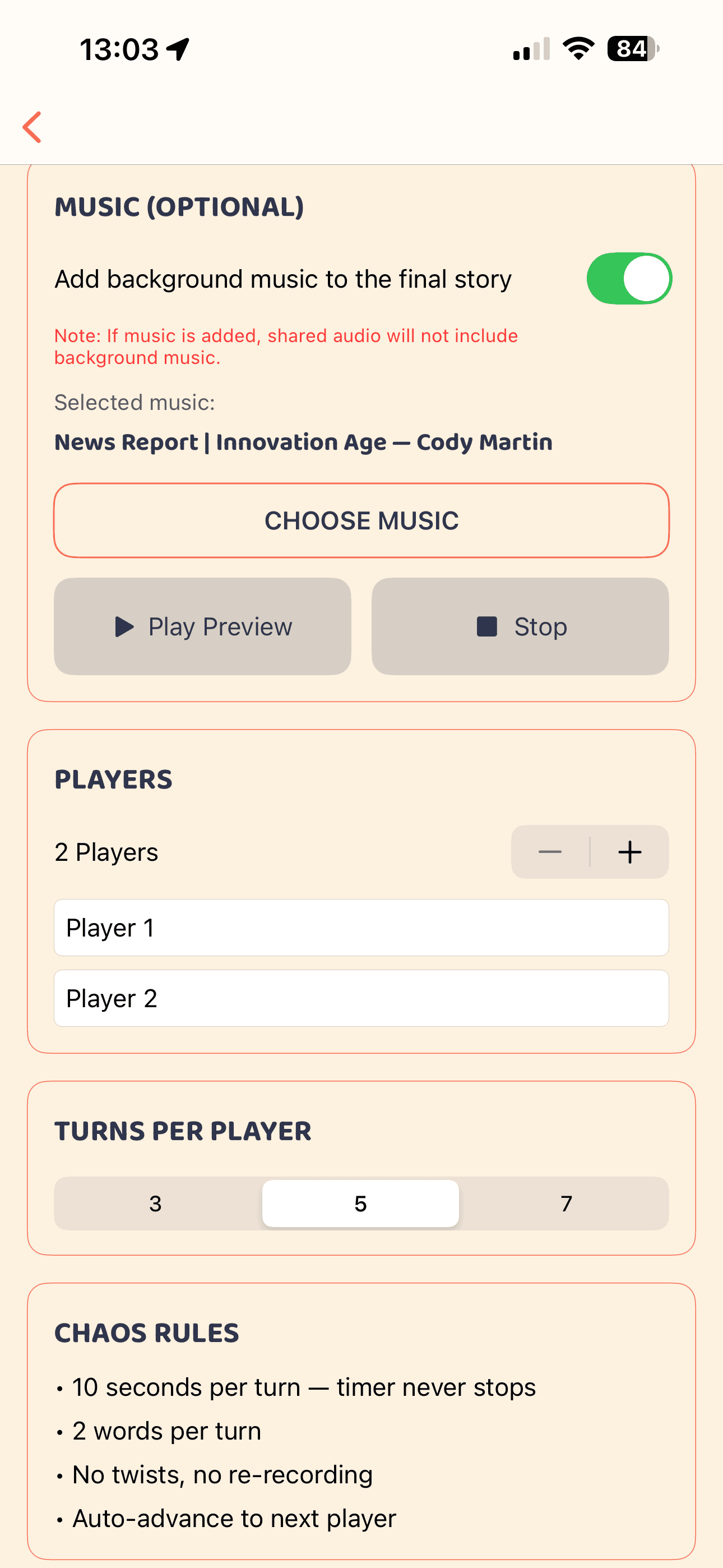
Task: Stop the music preview
Action: pos(520,626)
